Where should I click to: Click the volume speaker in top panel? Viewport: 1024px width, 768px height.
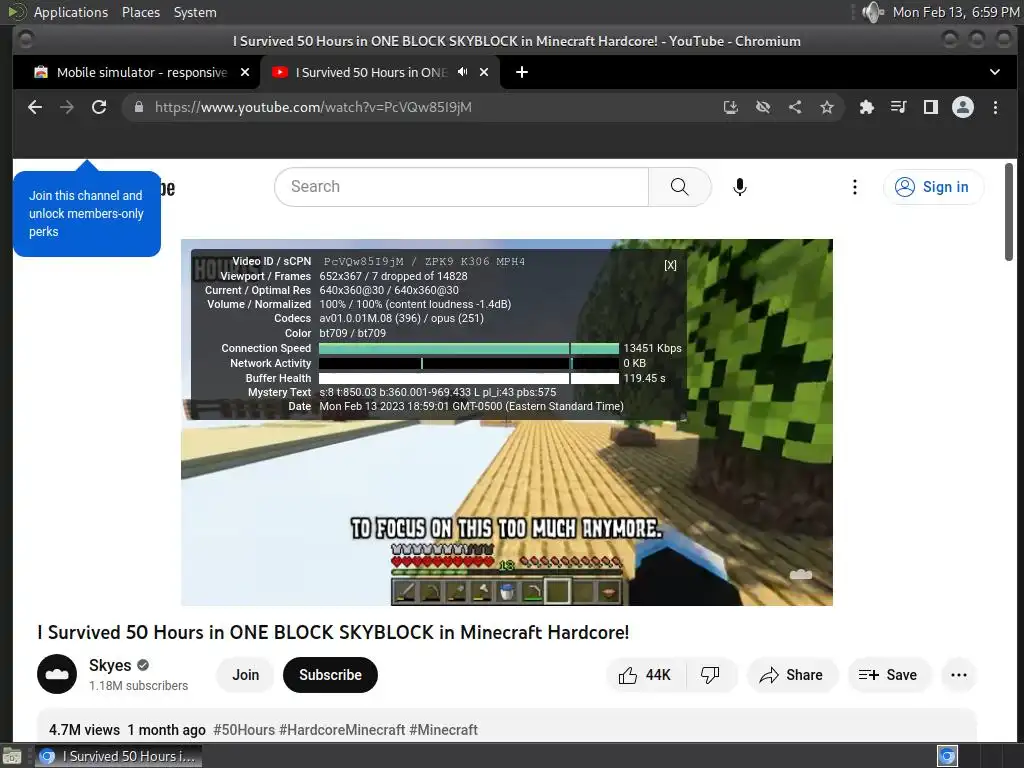tap(872, 12)
